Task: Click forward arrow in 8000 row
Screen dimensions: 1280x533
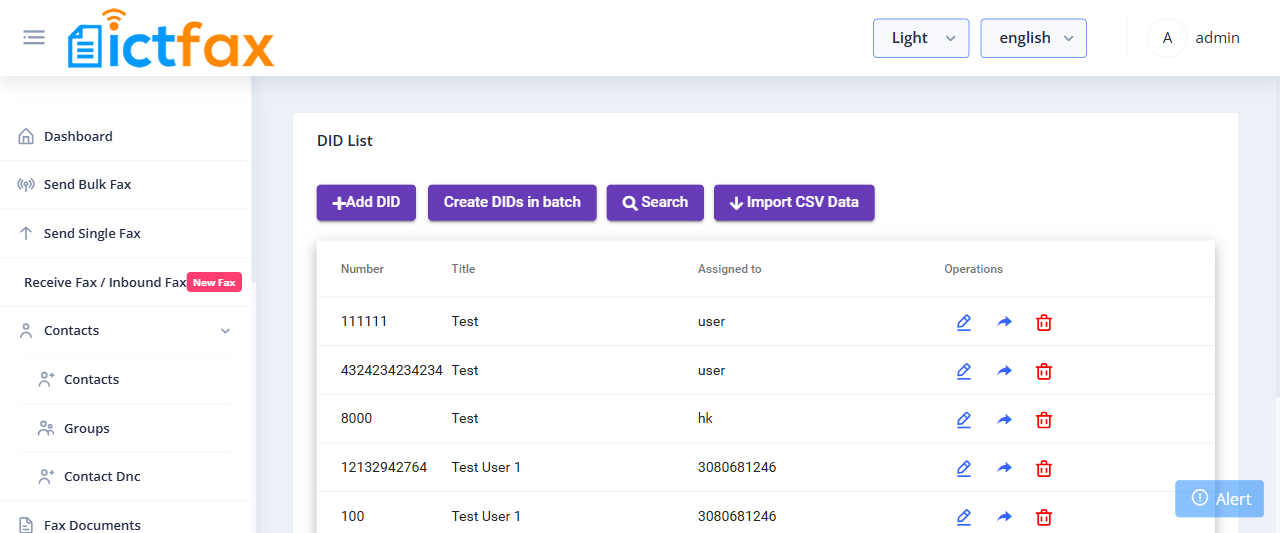Action: coord(1004,420)
